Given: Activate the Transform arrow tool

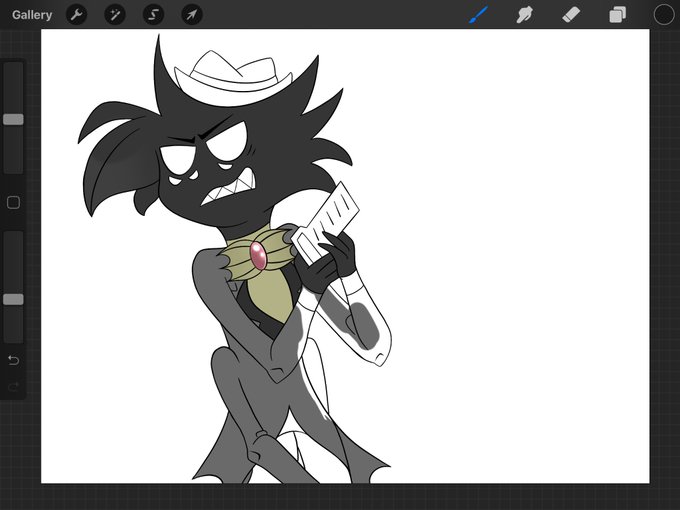Looking at the screenshot, I should (192, 15).
